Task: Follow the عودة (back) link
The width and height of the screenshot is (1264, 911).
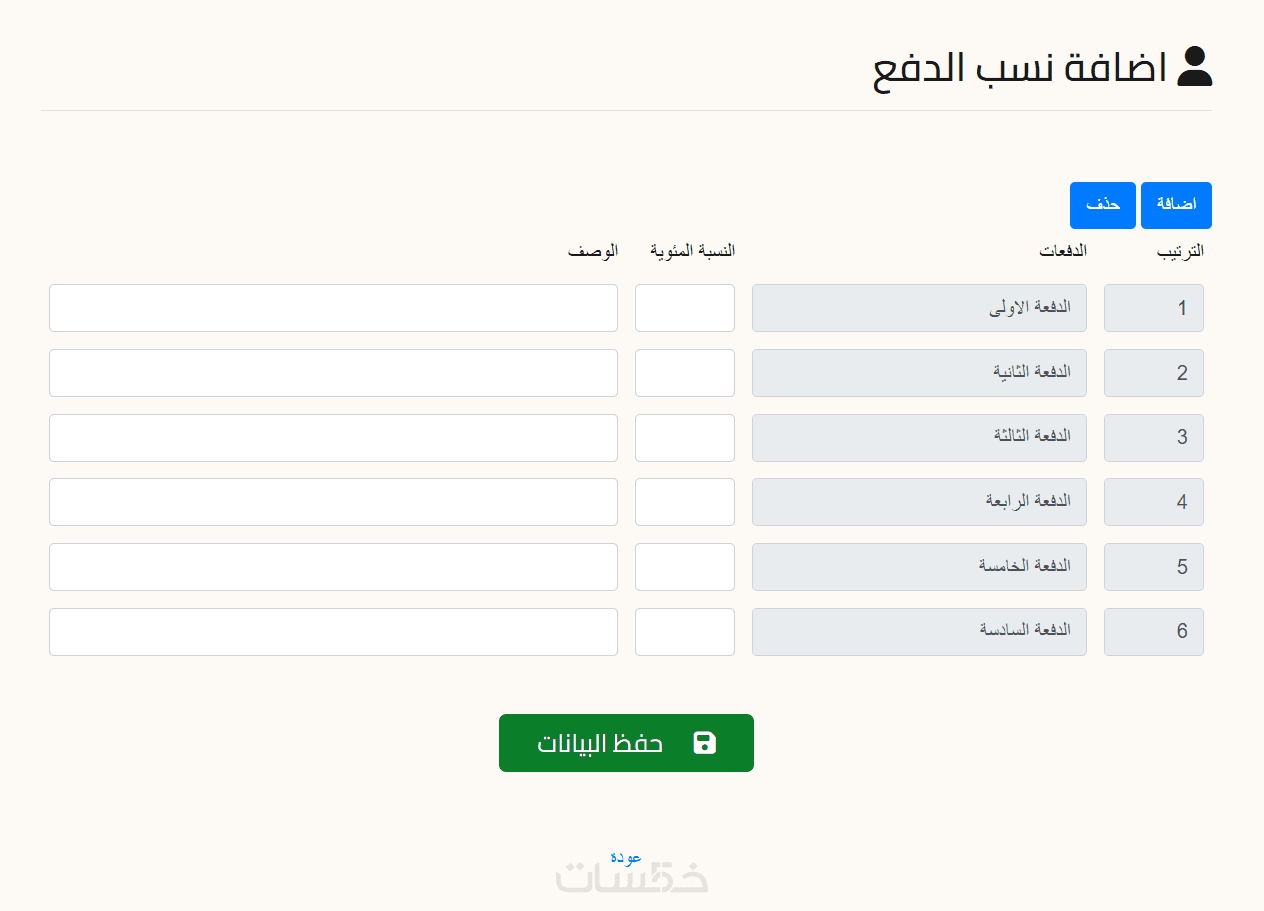Action: tap(626, 857)
